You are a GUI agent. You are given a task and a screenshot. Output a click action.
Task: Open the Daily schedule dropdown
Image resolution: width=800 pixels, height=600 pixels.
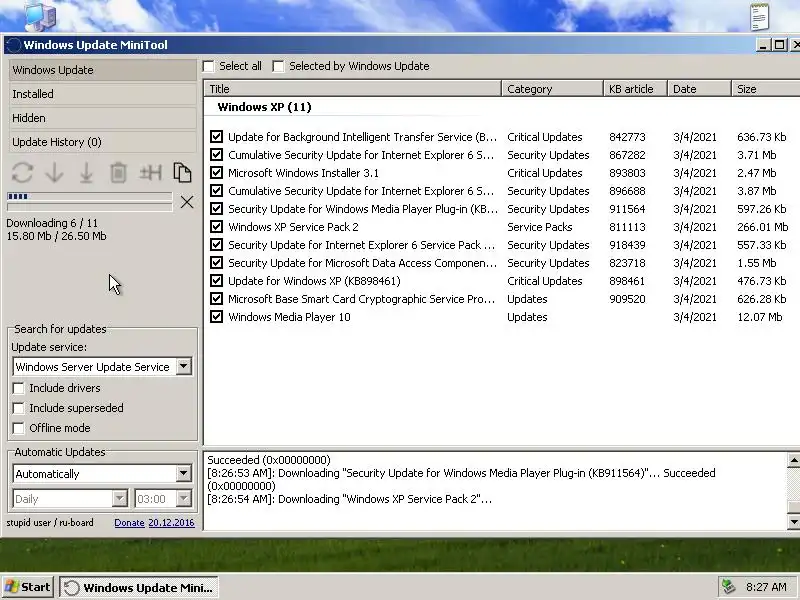pos(119,498)
